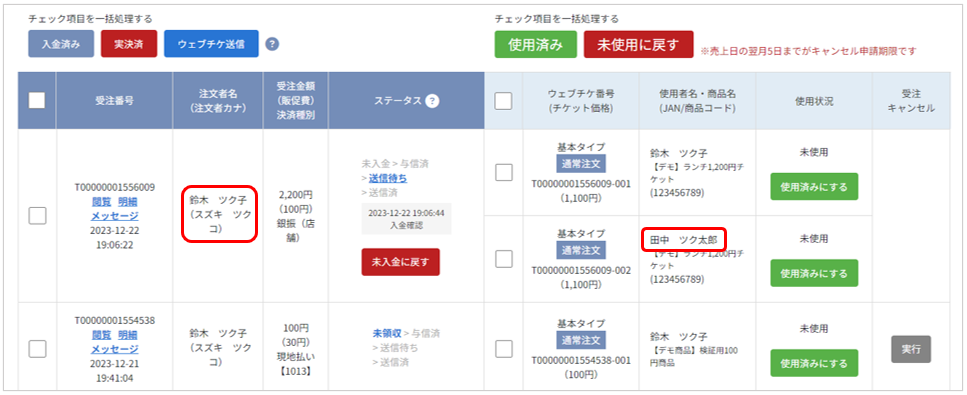
Task: Click 未領収 status link
Action: point(387,333)
